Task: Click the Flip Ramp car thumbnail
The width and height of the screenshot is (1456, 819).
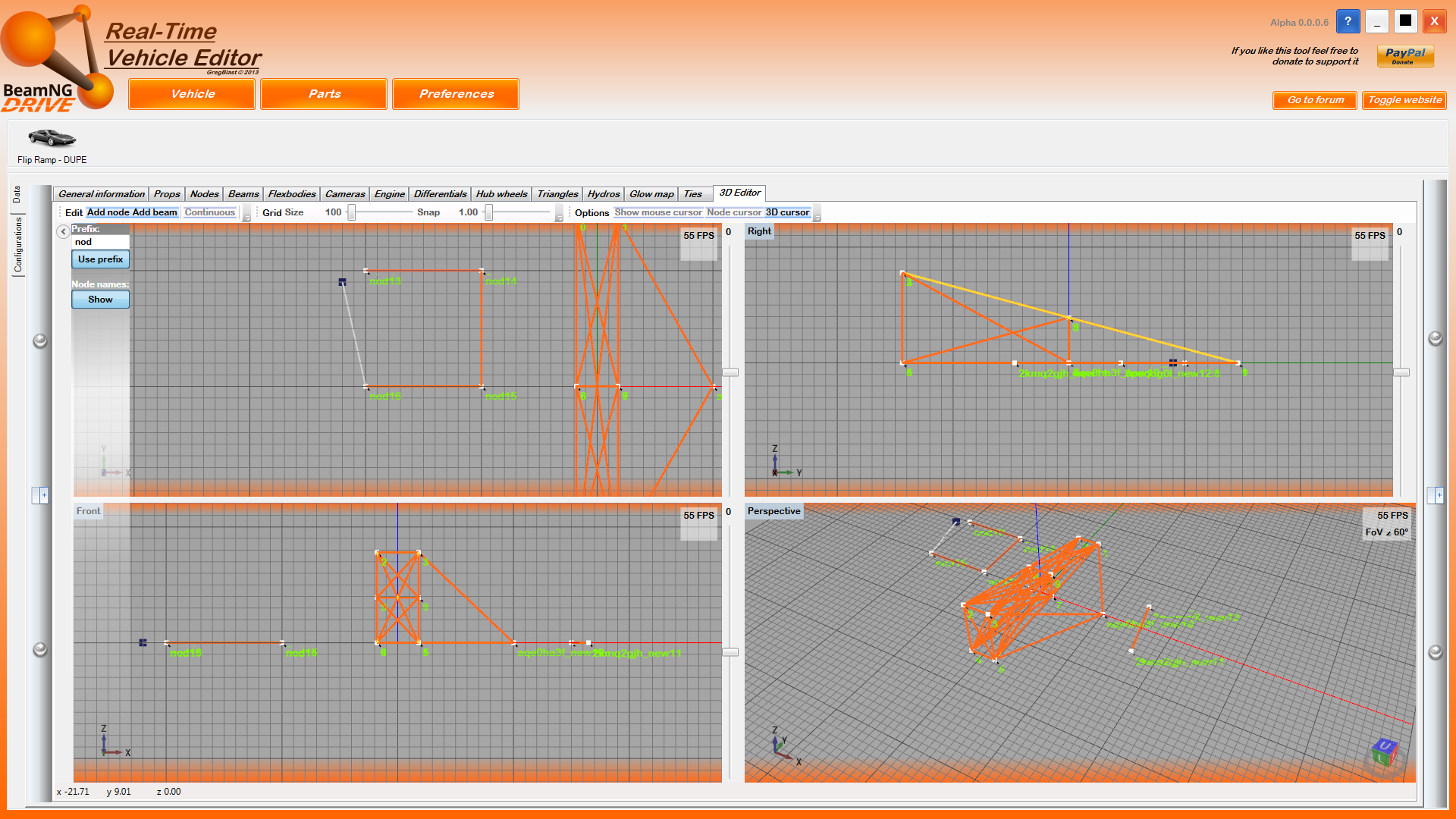Action: tap(52, 137)
